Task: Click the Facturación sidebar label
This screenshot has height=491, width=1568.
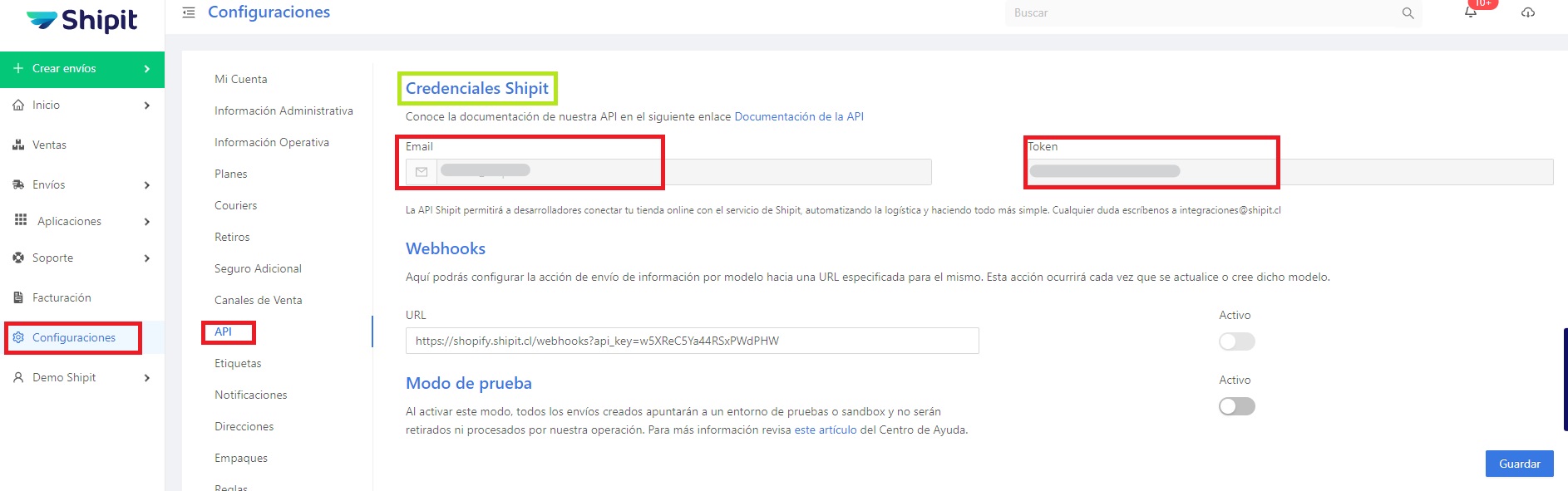Action: click(62, 297)
